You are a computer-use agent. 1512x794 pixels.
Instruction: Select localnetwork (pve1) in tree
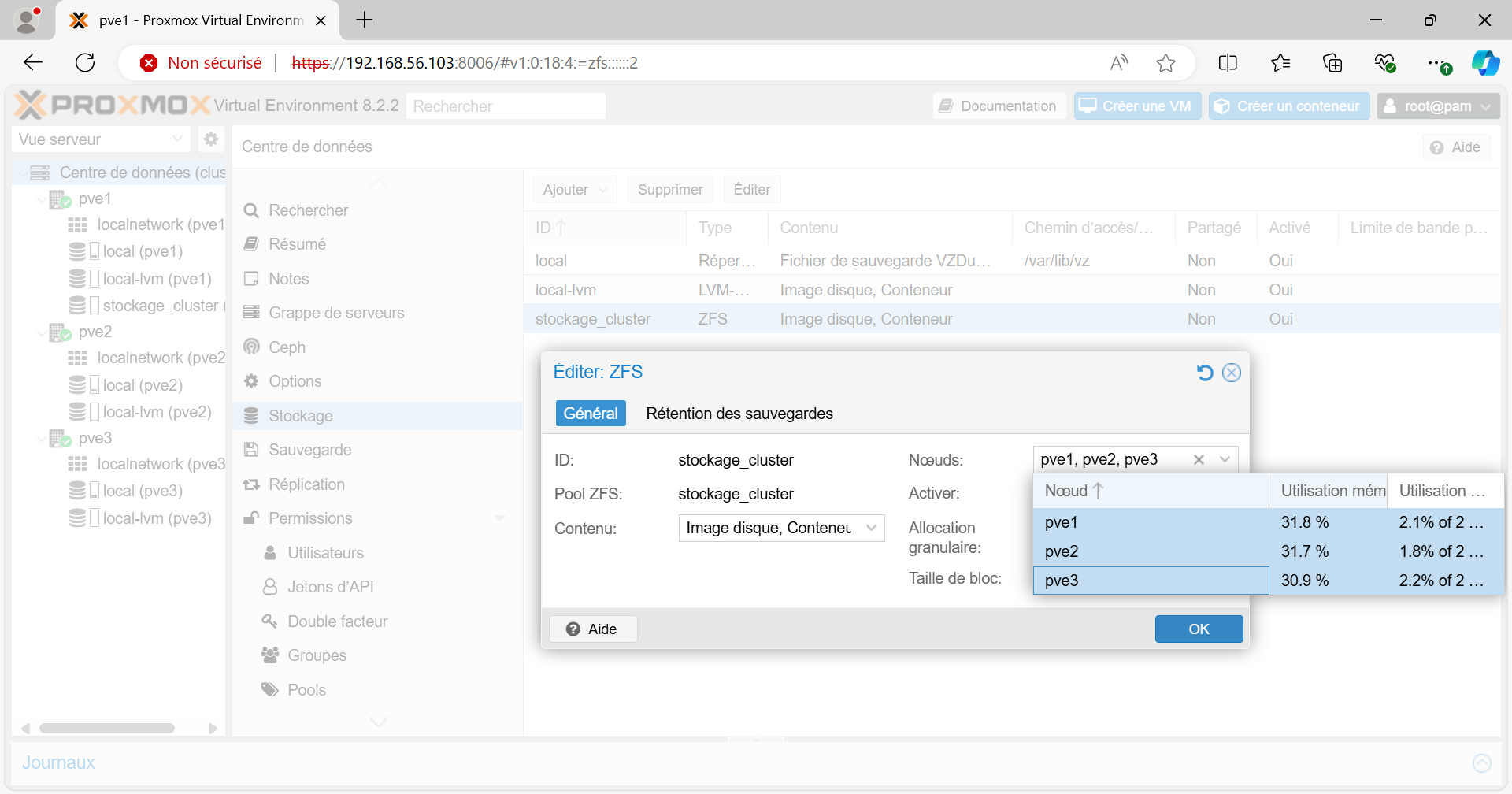(146, 225)
